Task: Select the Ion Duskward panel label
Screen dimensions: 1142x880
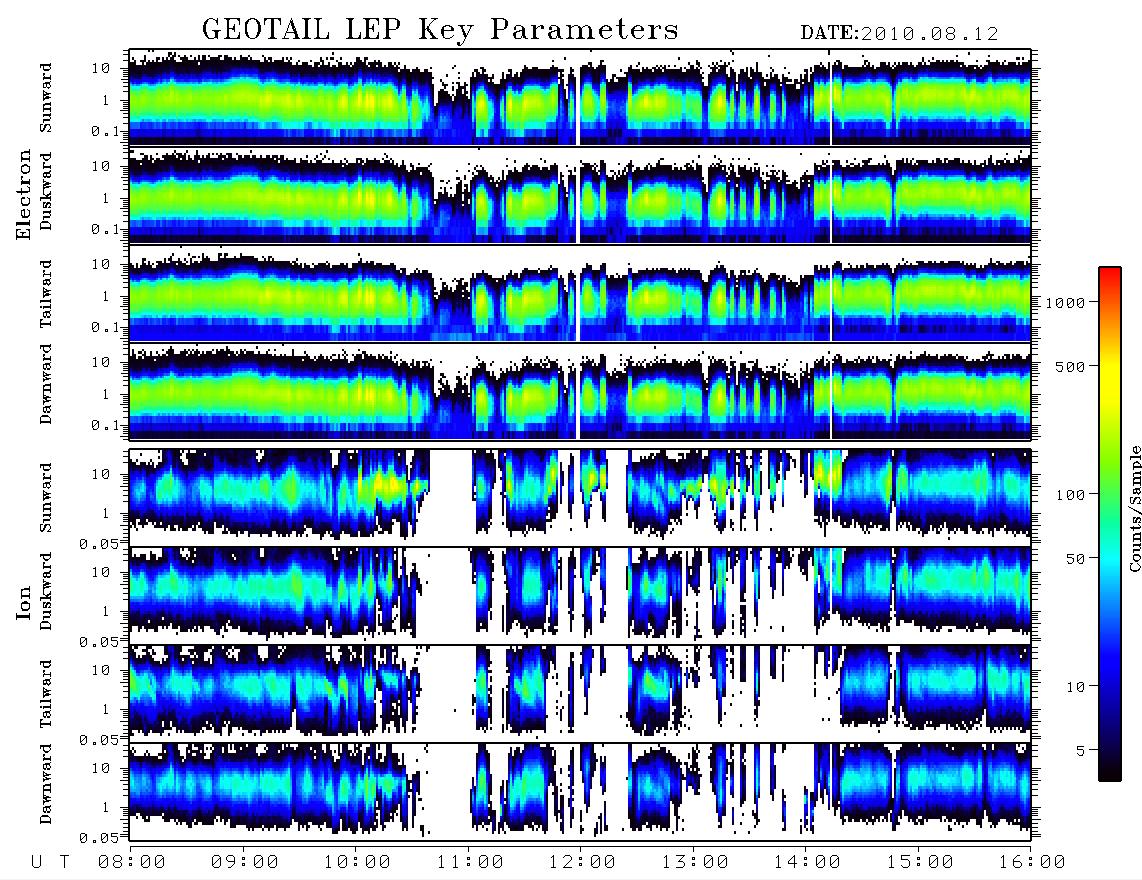Action: (46, 591)
